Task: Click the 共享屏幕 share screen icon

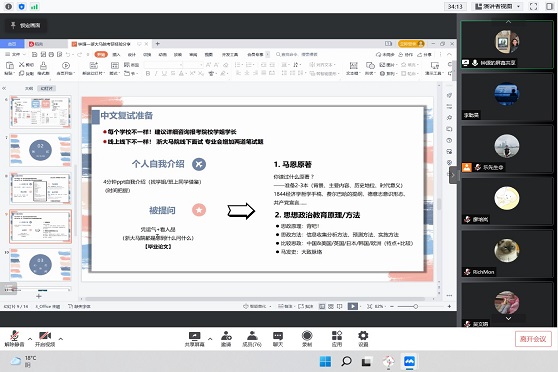Action: [194, 339]
